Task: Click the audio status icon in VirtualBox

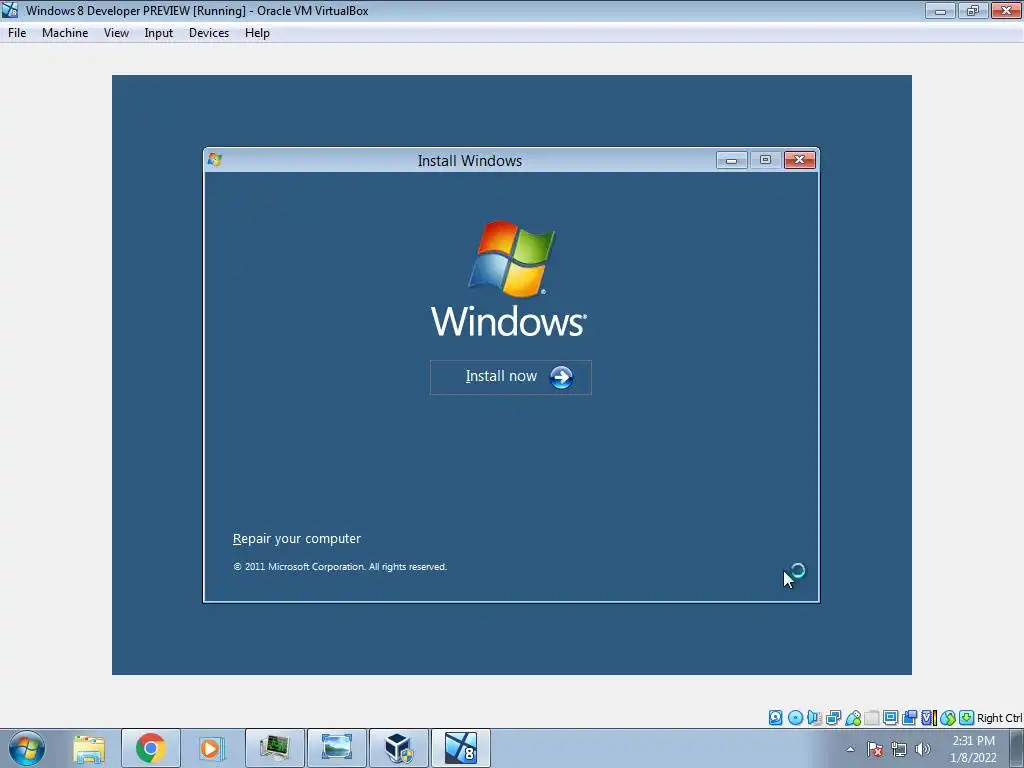Action: pyautogui.click(x=814, y=718)
